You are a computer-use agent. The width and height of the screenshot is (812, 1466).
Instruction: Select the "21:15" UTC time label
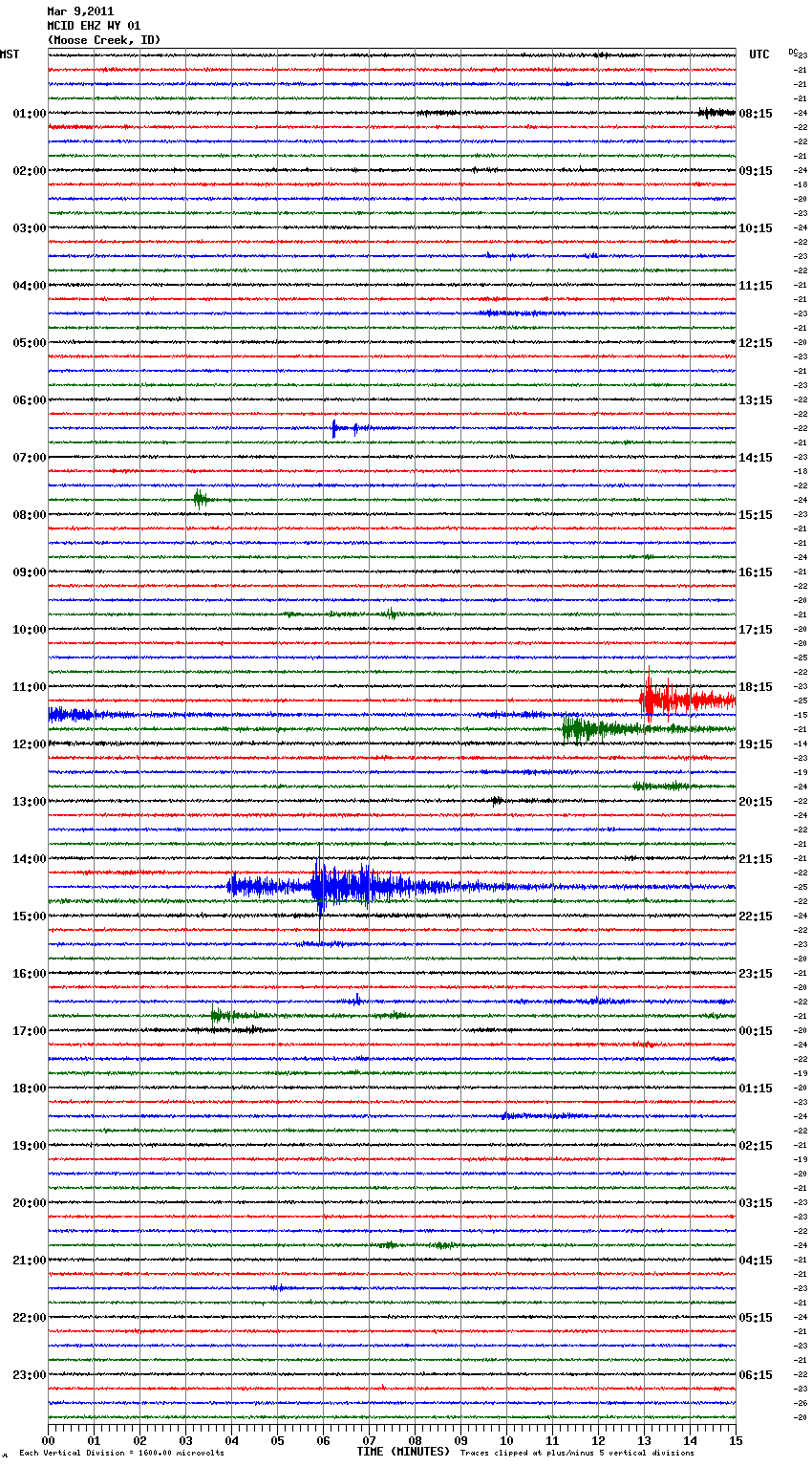tap(756, 859)
